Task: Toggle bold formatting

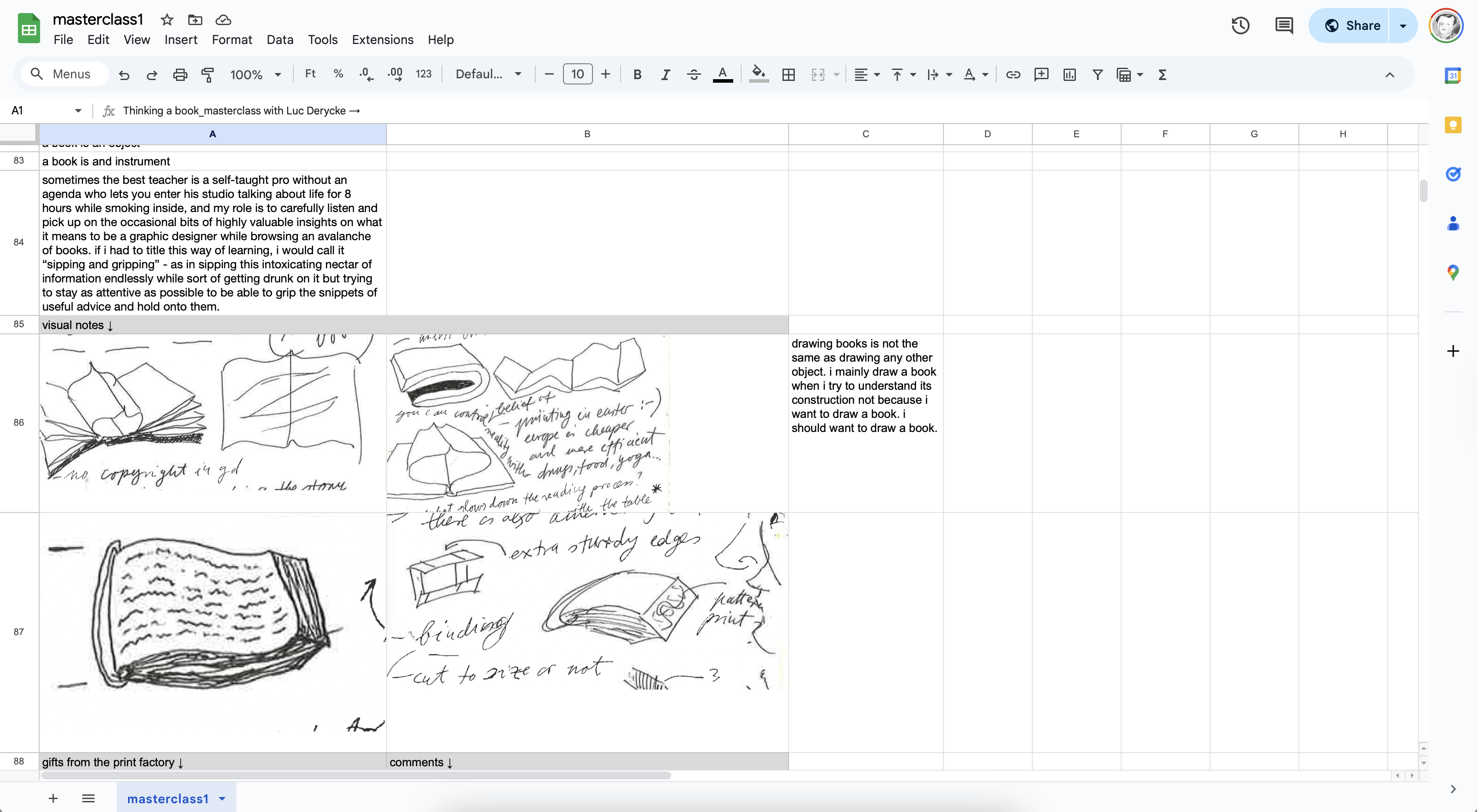Action: pos(637,74)
